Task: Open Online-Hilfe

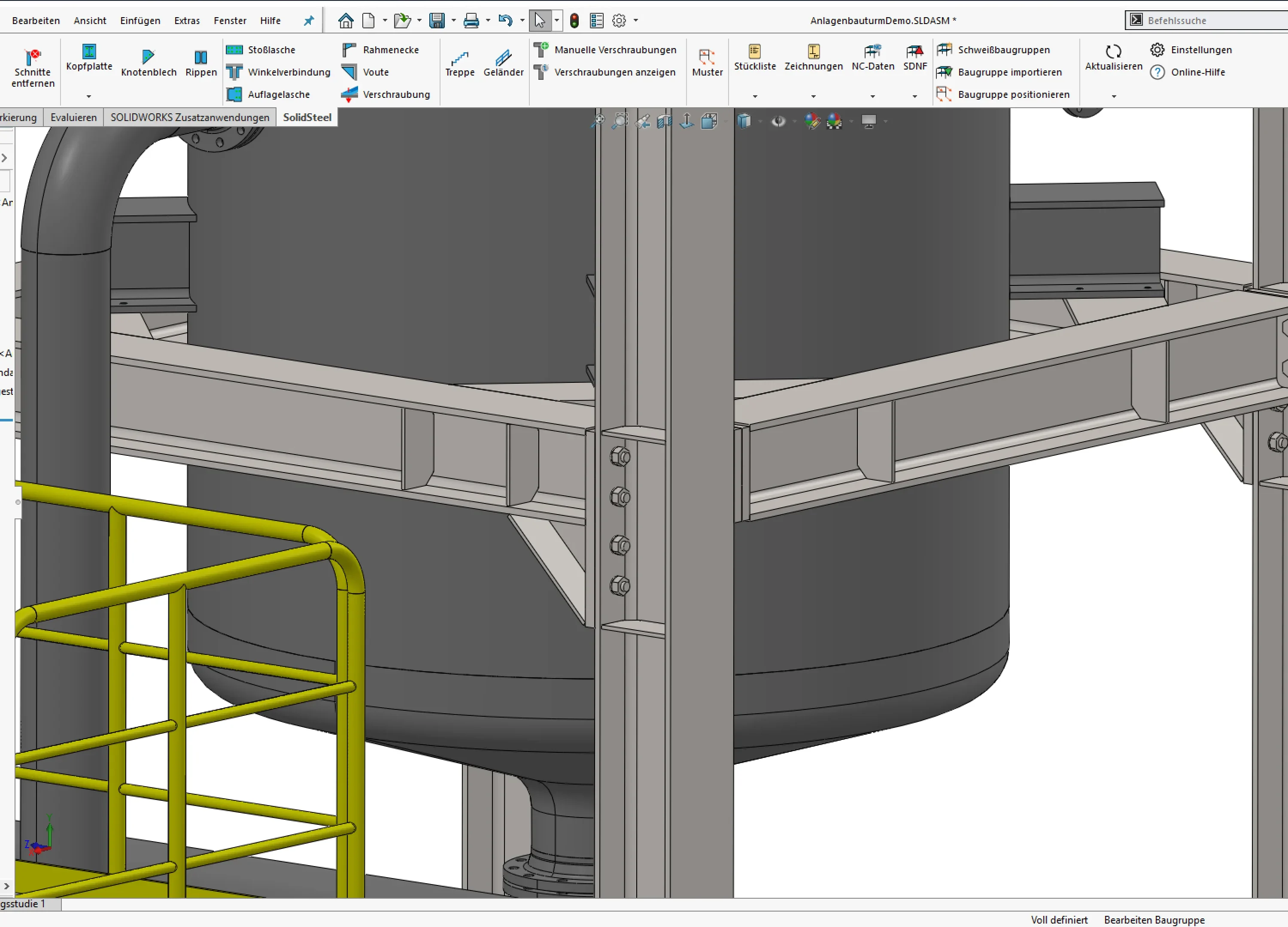Action: 1188,72
